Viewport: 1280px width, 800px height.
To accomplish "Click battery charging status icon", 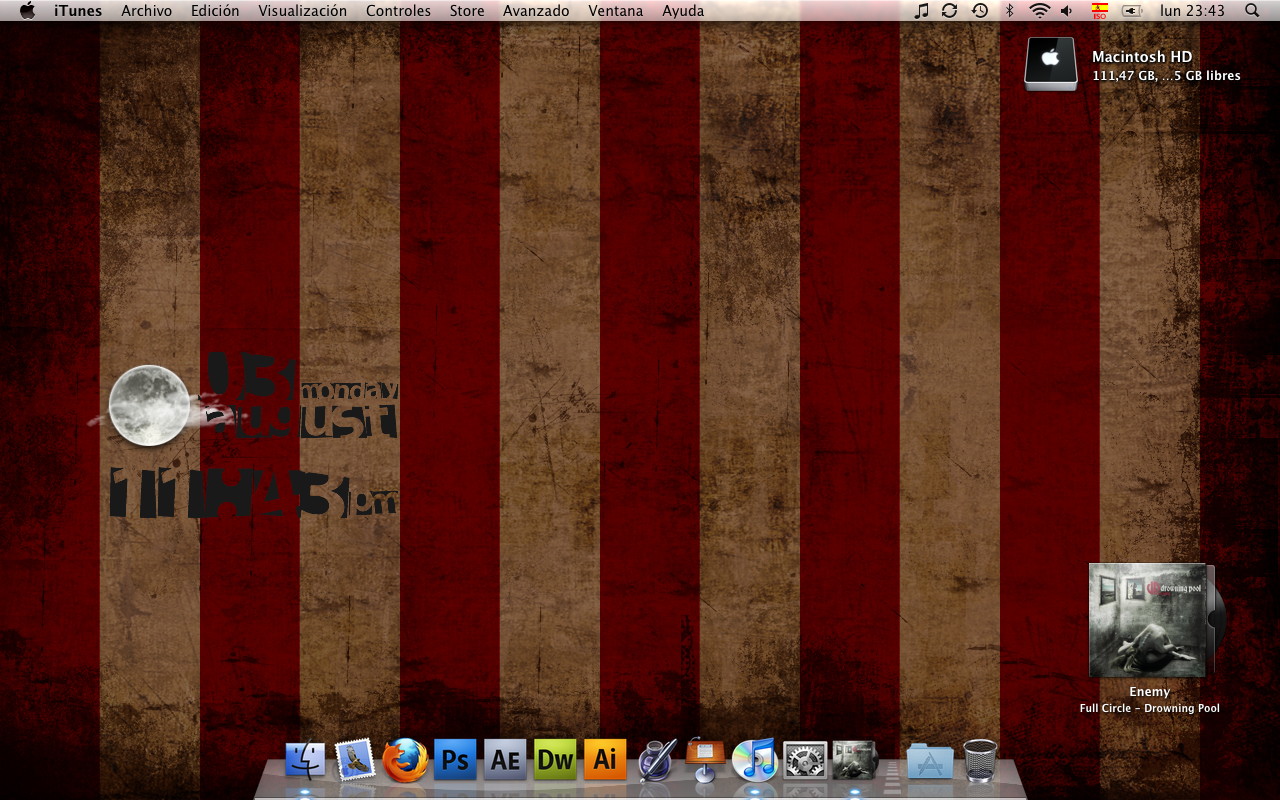I will (1132, 11).
